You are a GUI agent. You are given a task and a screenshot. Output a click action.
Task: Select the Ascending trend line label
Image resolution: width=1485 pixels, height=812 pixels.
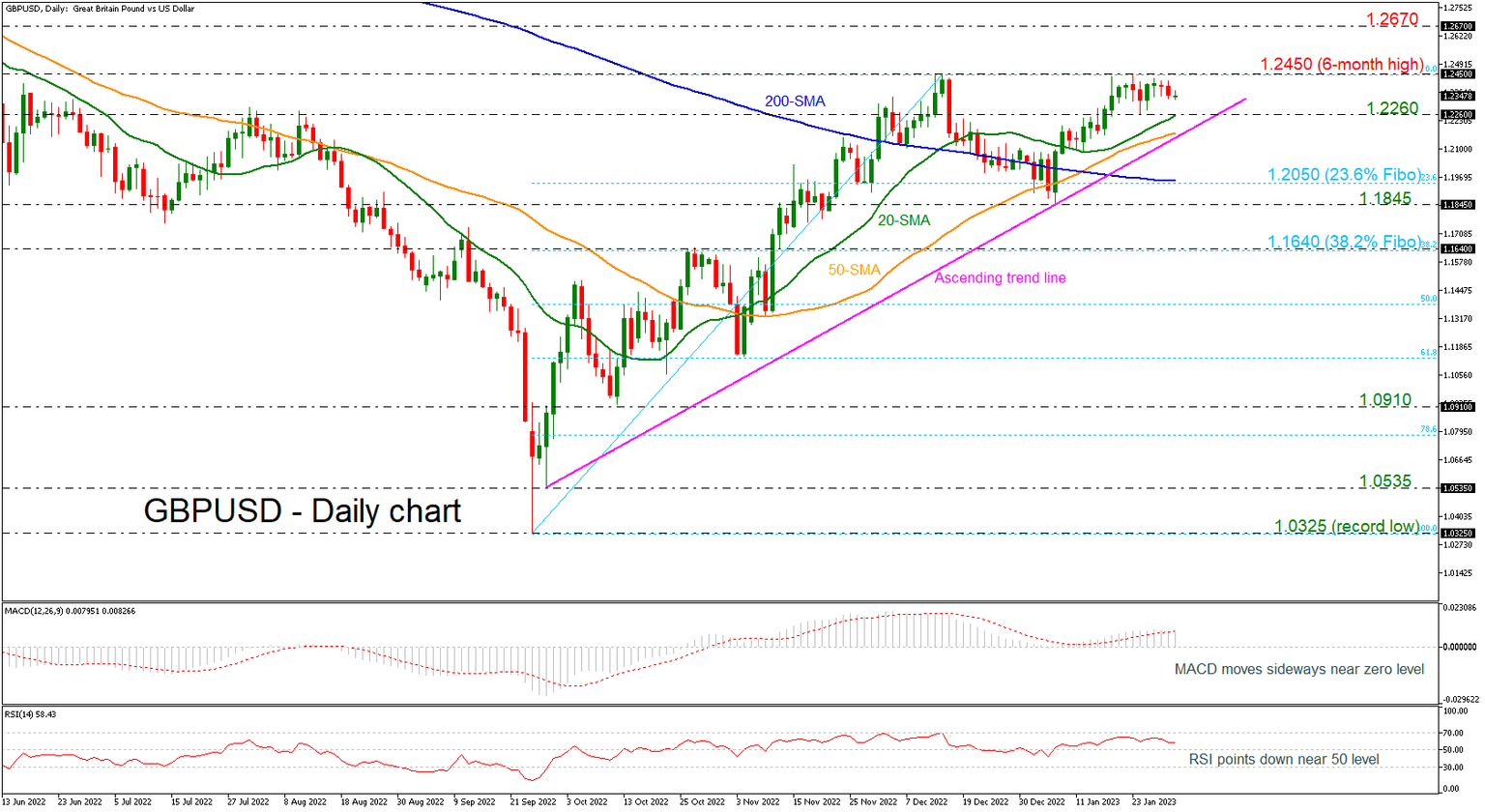coord(1000,277)
